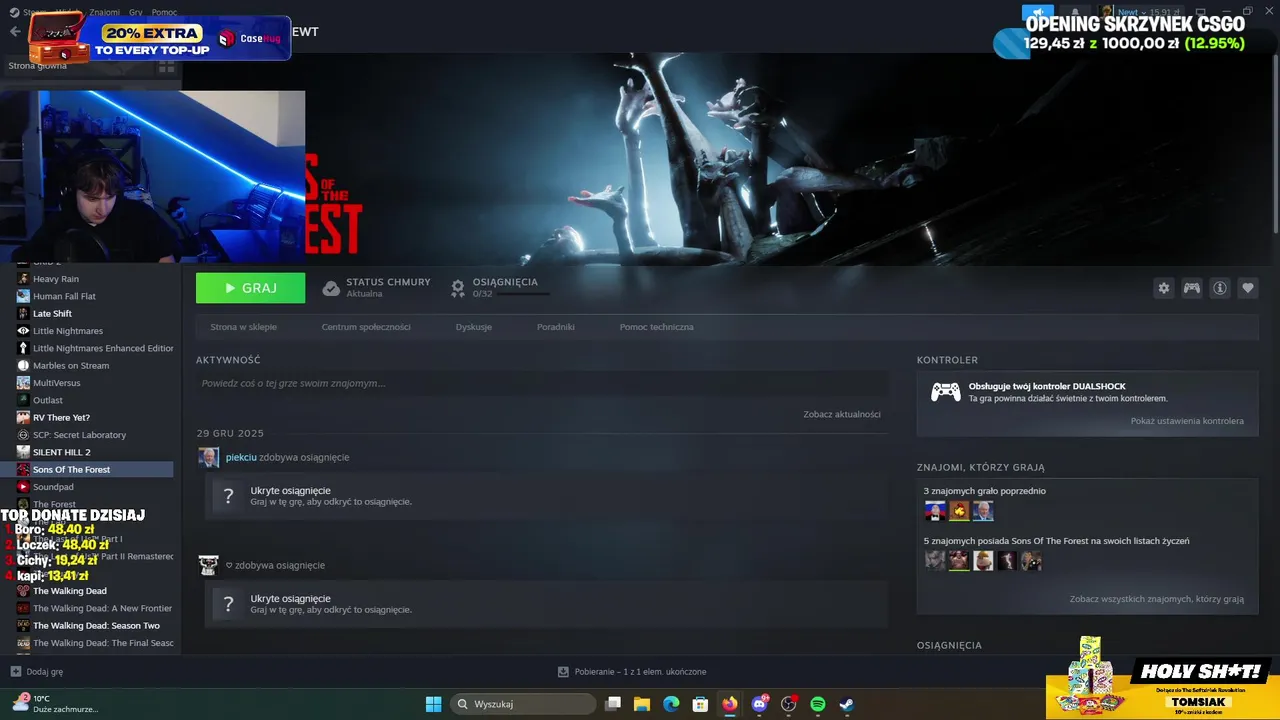1280x720 pixels.
Task: Open the Windows Start menu
Action: [x=433, y=704]
